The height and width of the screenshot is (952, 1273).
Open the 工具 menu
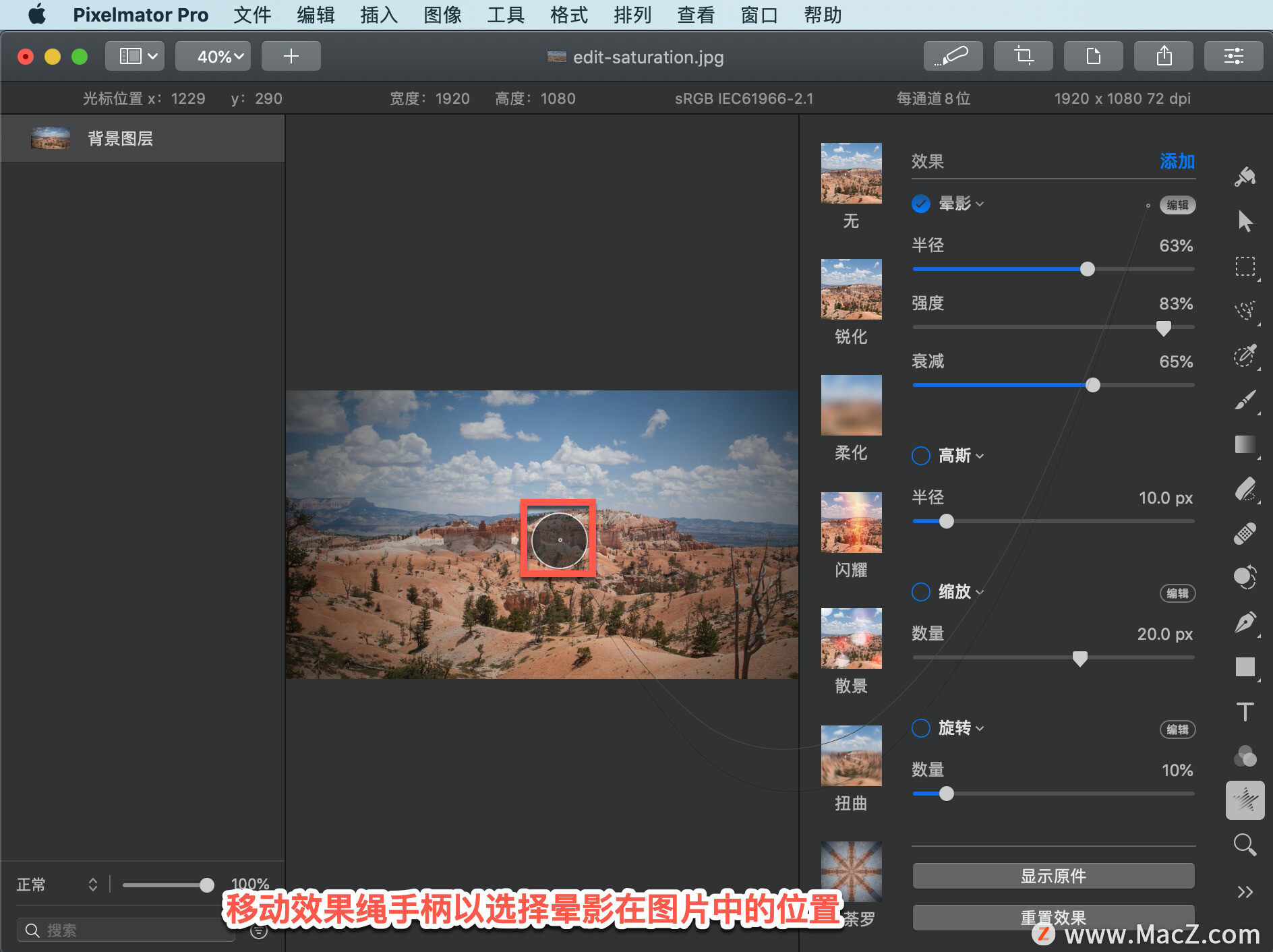[x=506, y=15]
